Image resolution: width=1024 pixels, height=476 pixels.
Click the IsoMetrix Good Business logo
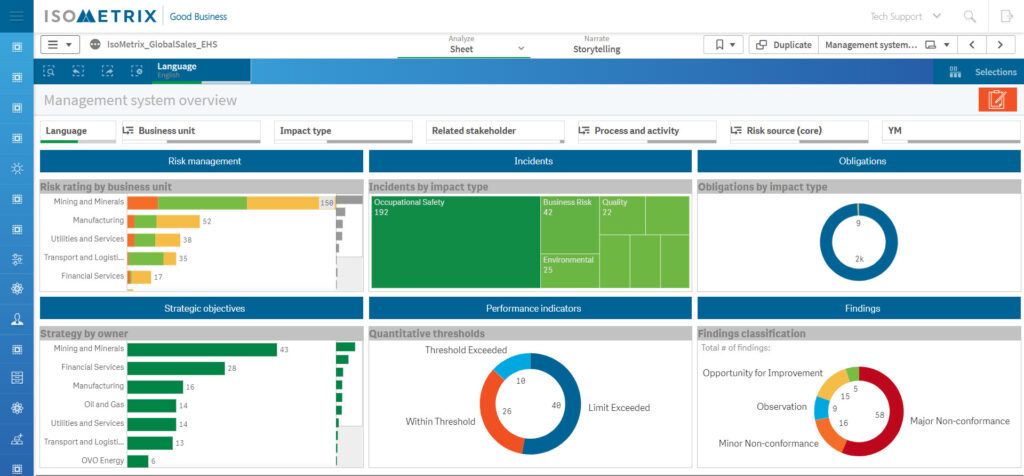click(135, 16)
